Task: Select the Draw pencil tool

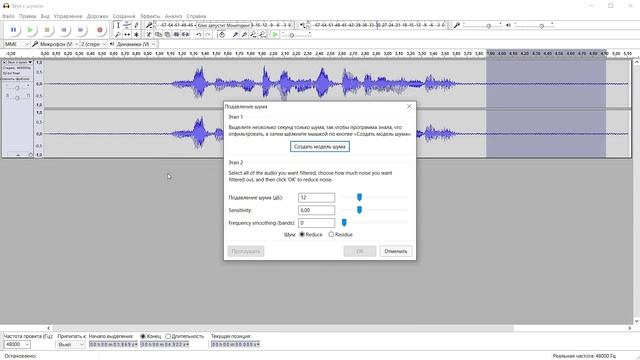Action: click(x=136, y=25)
